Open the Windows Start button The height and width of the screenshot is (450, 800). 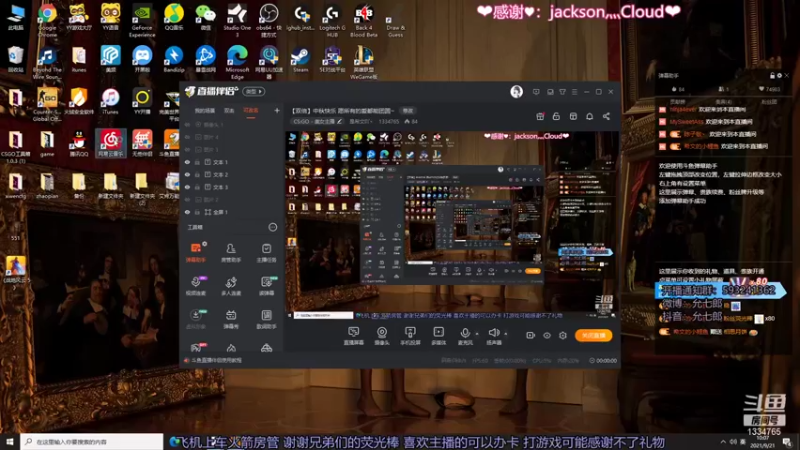tap(10, 442)
